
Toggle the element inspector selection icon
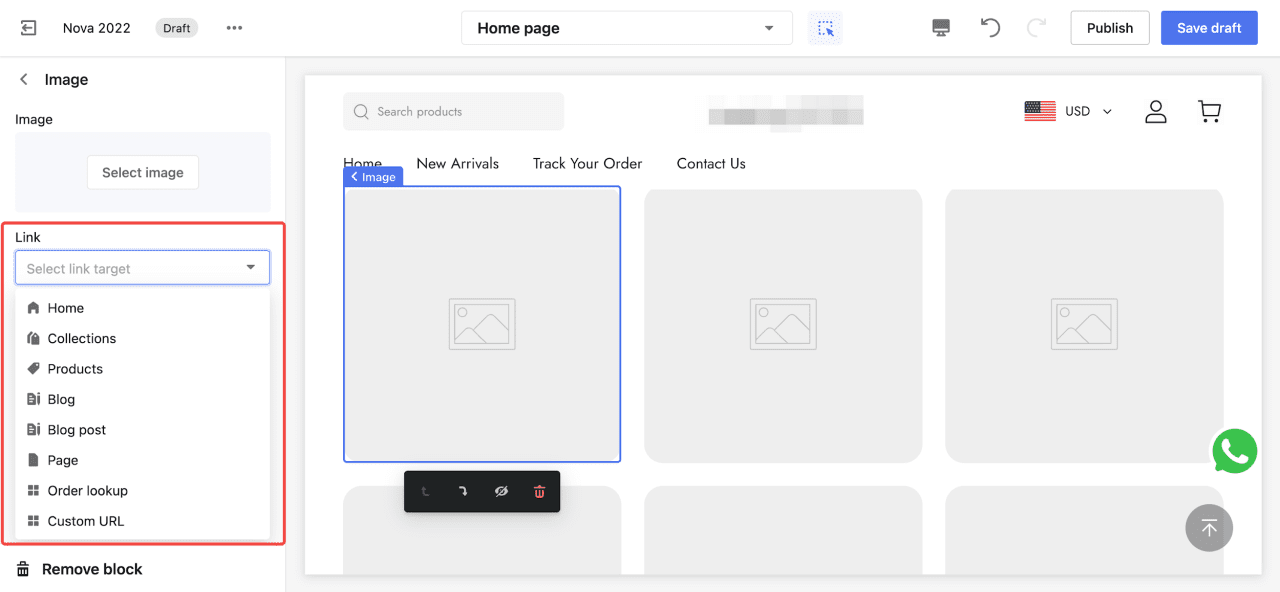825,28
